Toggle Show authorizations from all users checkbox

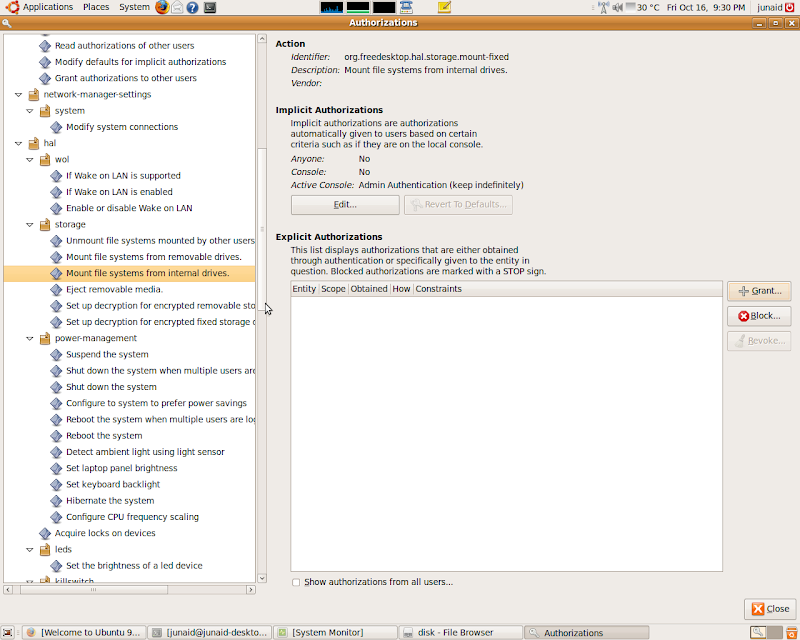click(x=296, y=582)
